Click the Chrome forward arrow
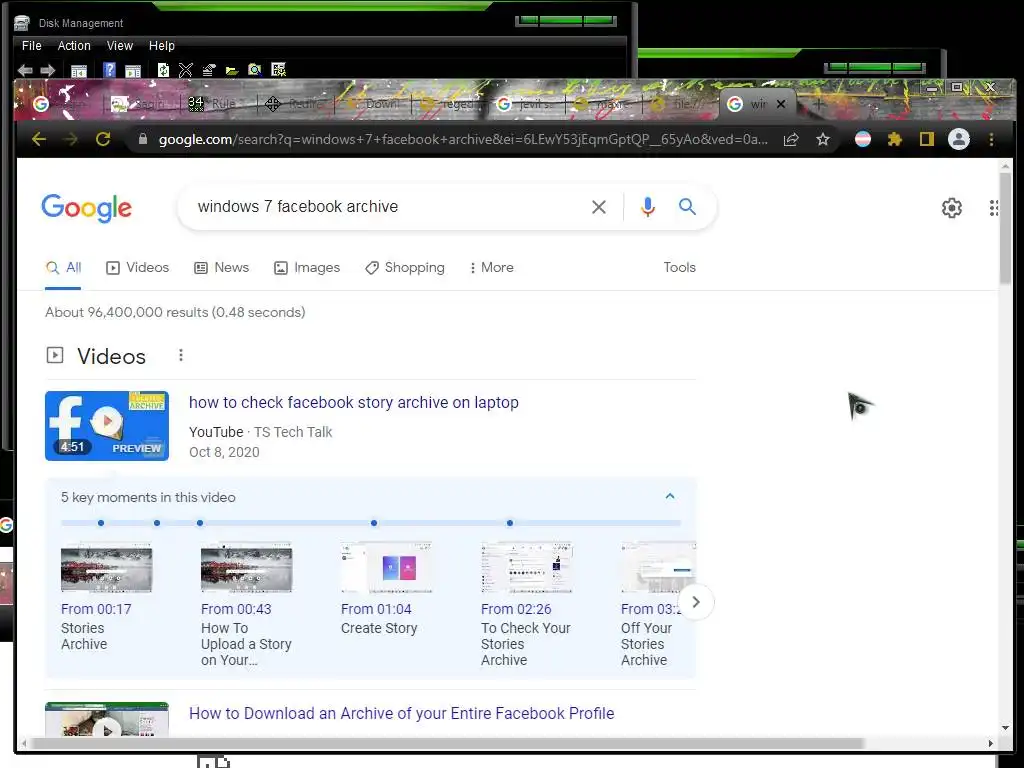The image size is (1024, 768). [71, 139]
